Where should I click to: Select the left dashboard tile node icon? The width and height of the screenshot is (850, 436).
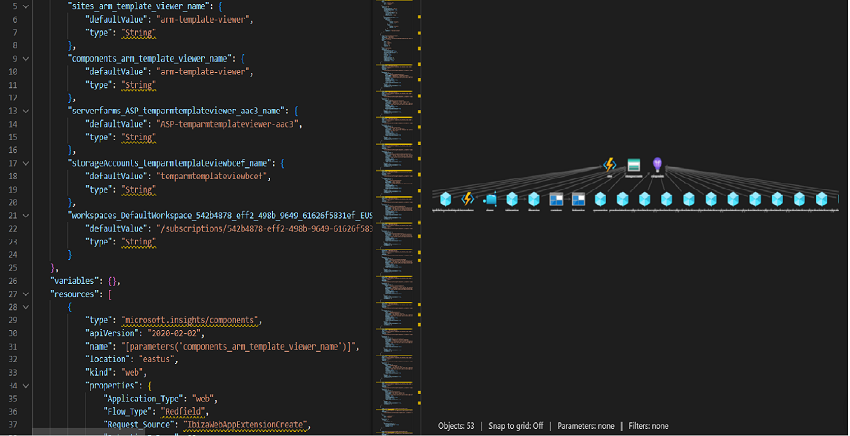click(x=556, y=199)
